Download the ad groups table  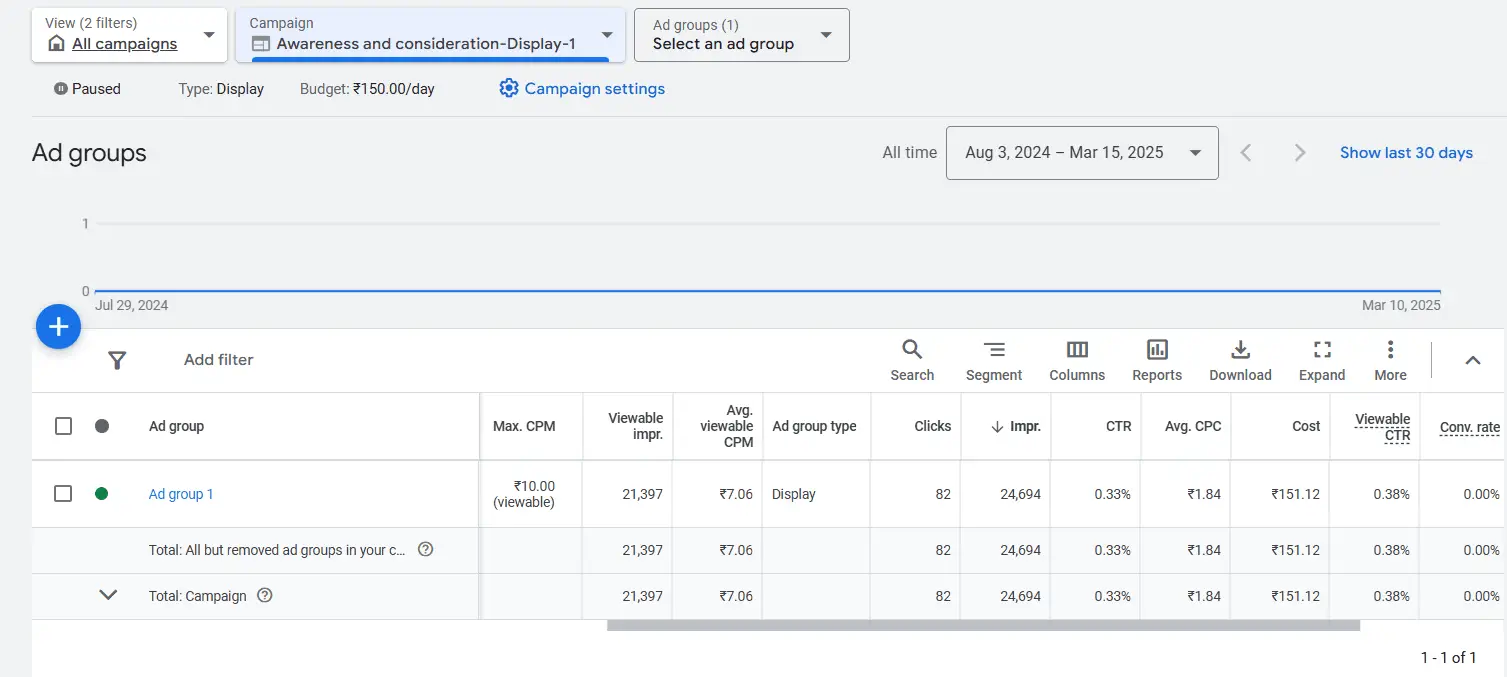point(1240,360)
